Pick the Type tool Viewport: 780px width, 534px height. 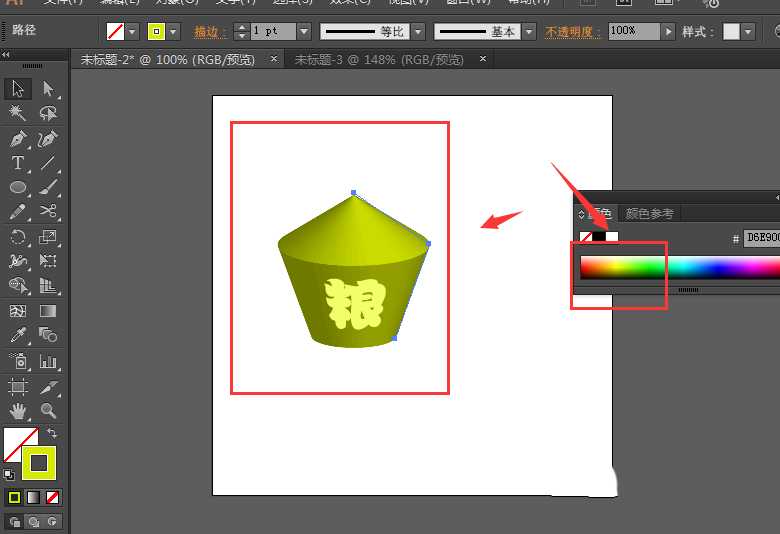pos(18,163)
